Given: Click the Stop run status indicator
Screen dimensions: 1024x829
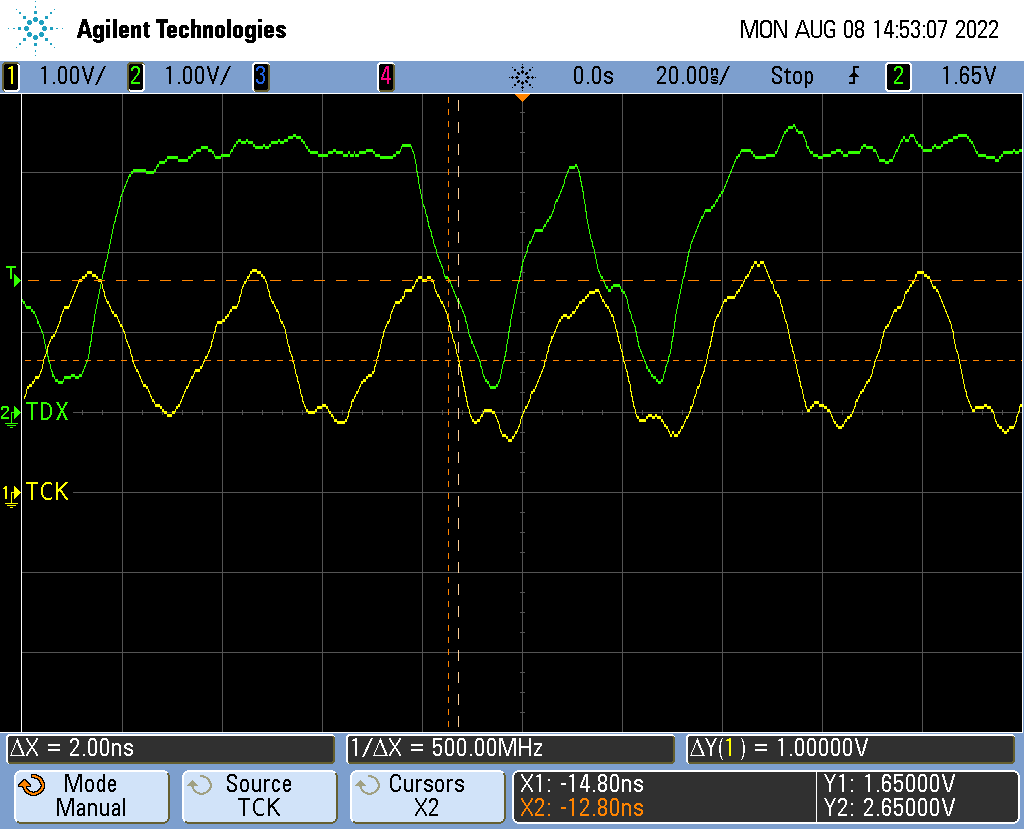Looking at the screenshot, I should 791,76.
